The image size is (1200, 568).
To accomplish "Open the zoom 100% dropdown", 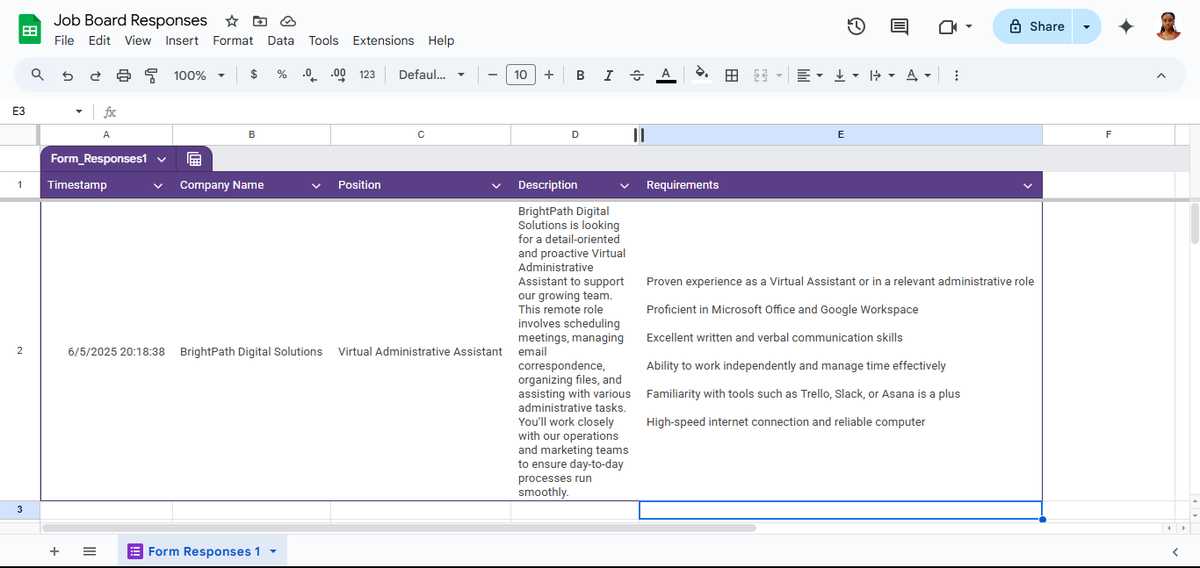I will point(198,75).
